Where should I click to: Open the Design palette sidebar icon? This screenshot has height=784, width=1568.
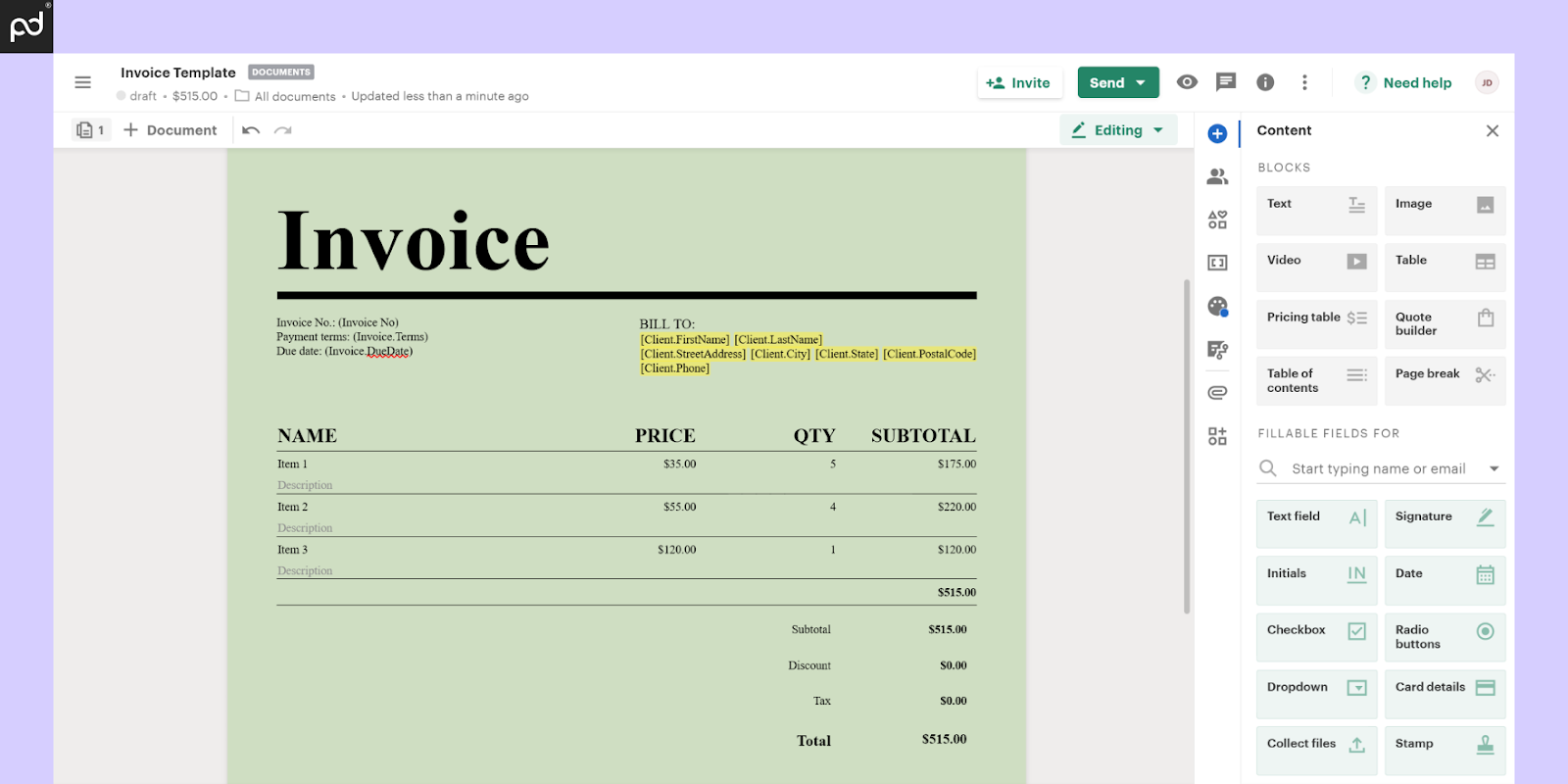pyautogui.click(x=1217, y=307)
